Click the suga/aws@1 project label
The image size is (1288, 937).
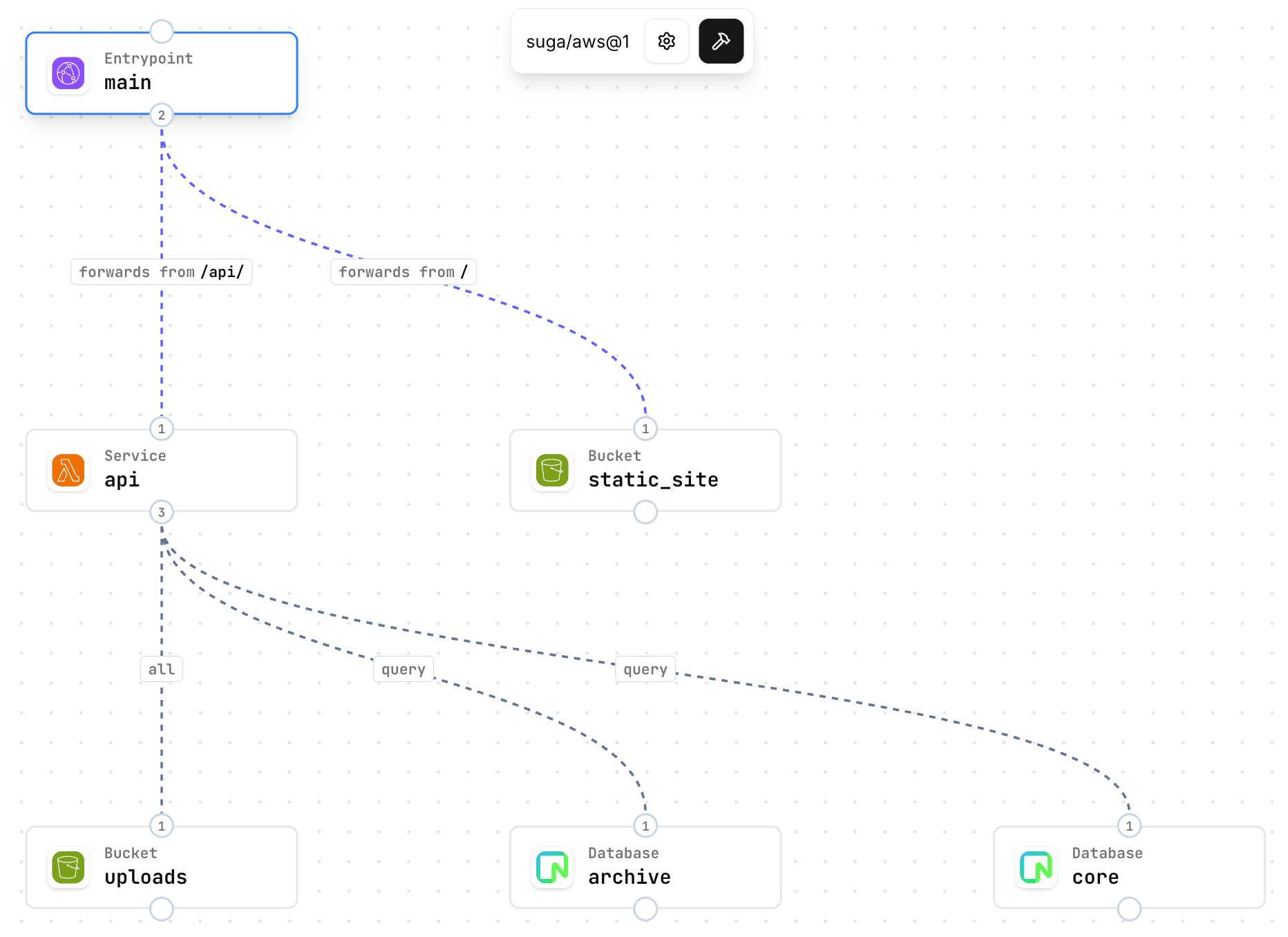click(x=578, y=41)
